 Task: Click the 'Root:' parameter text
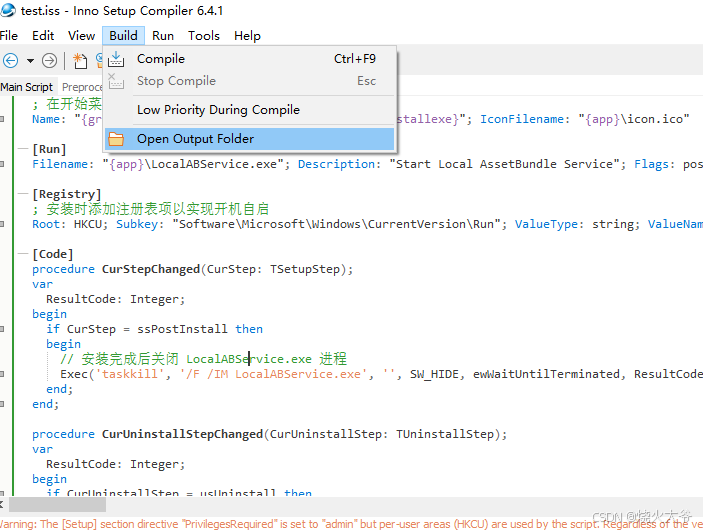click(49, 224)
